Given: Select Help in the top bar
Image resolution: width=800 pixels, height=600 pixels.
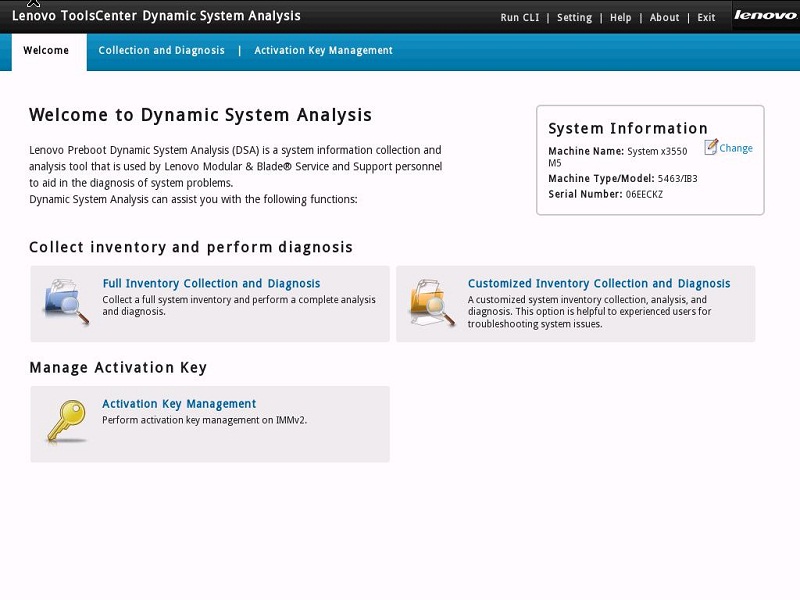Looking at the screenshot, I should point(620,18).
